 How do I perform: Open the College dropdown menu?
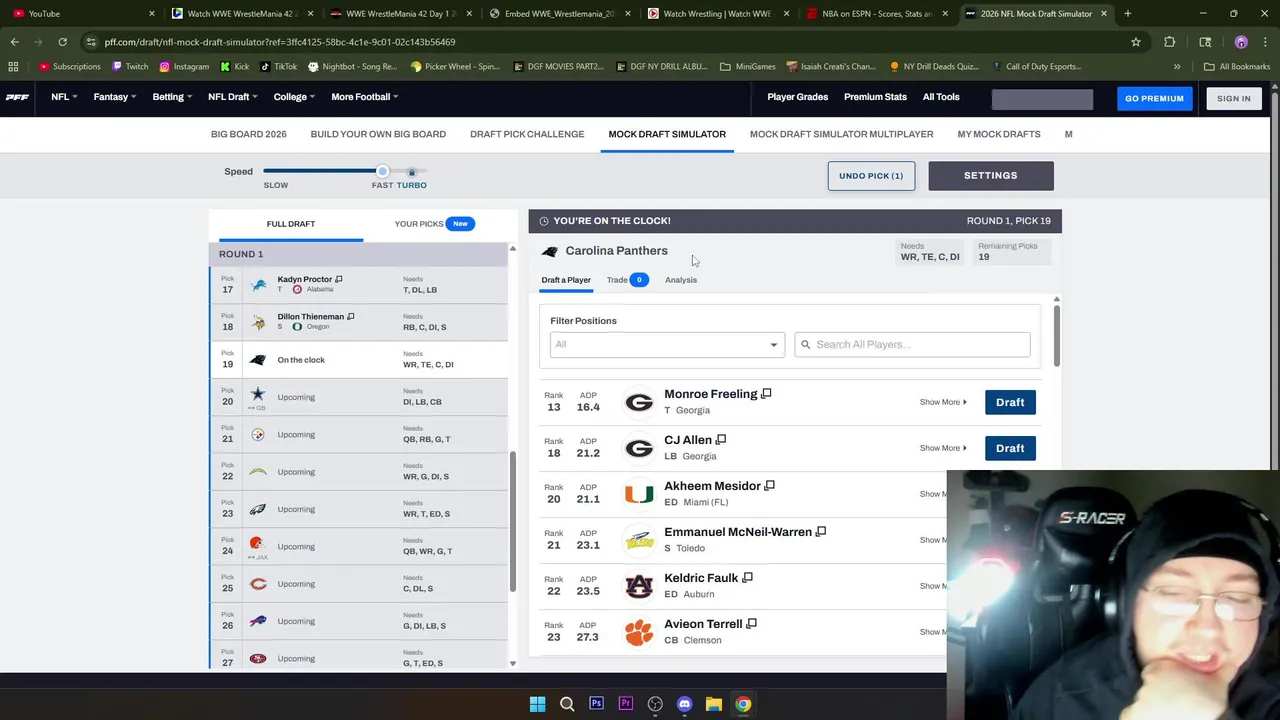coord(294,97)
